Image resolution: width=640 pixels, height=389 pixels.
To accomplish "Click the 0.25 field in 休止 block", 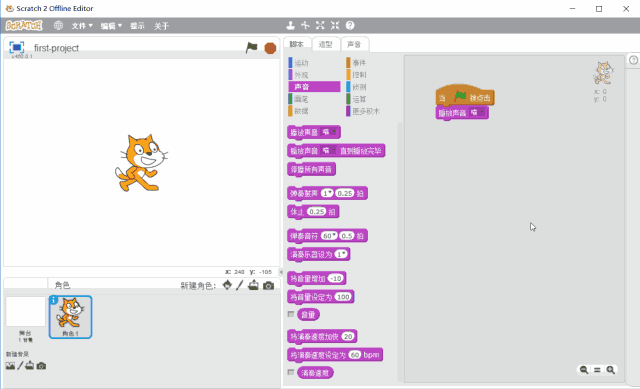I will (x=317, y=211).
